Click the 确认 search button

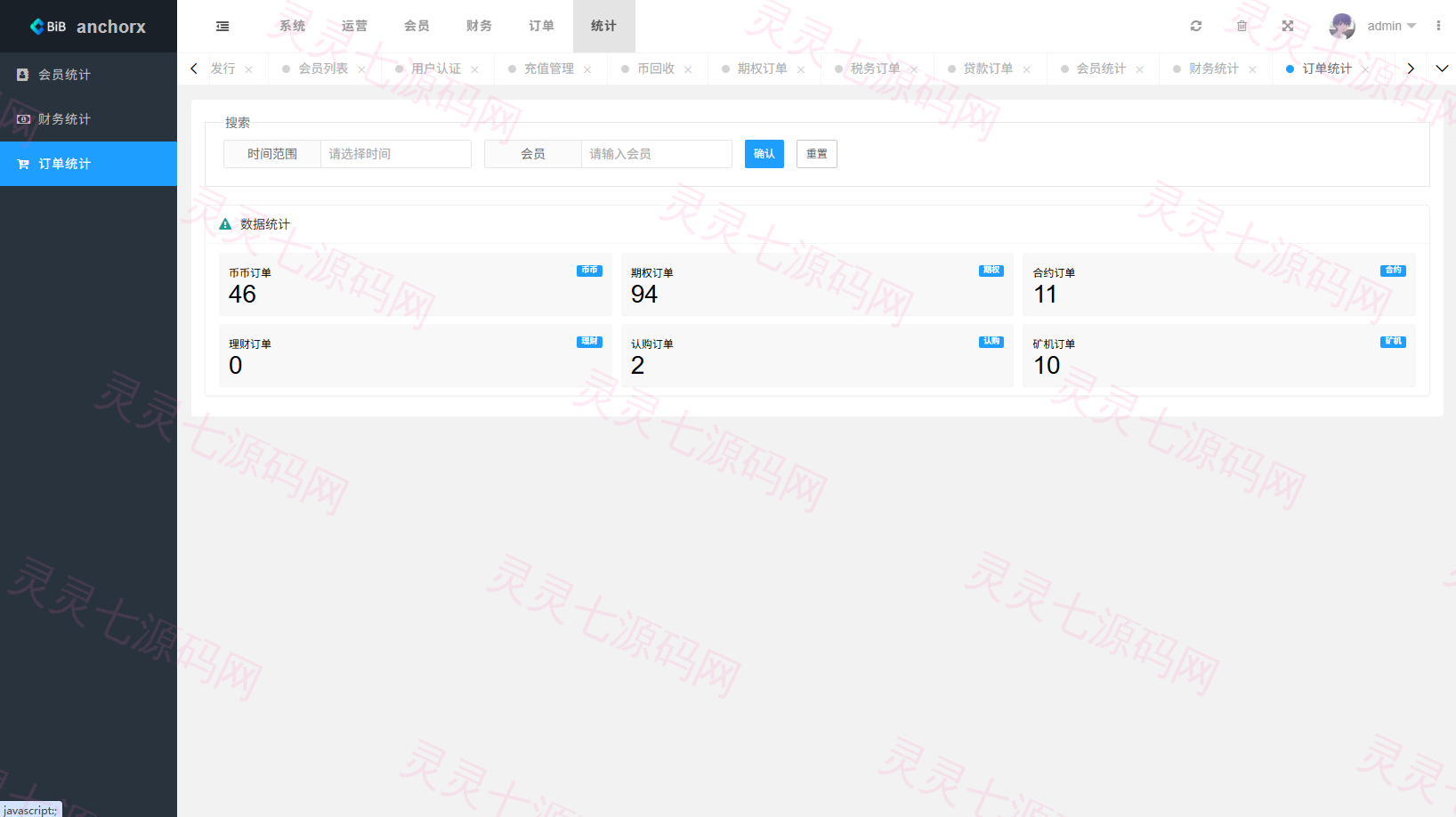tap(764, 154)
